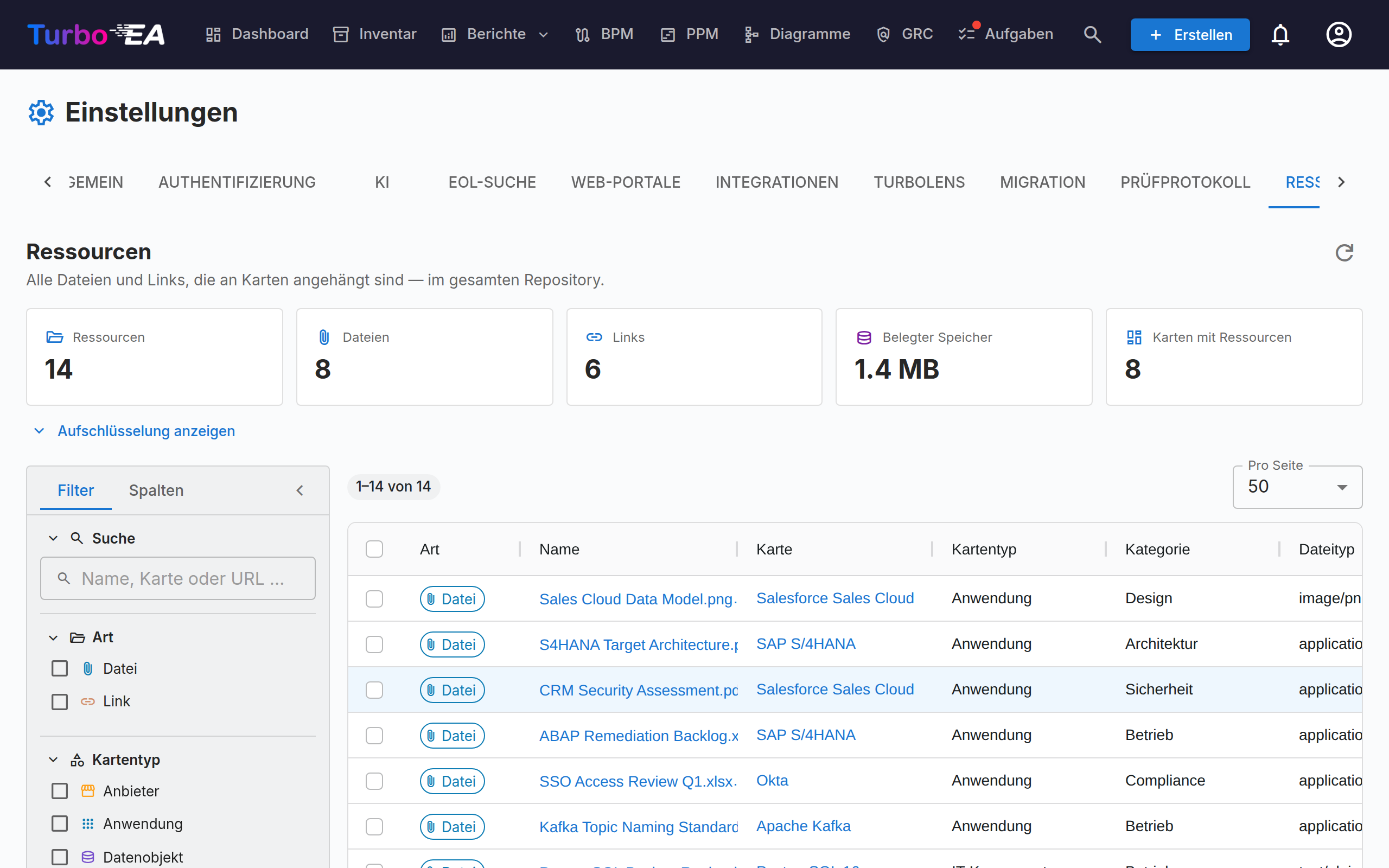Open the Pro Seite dropdown

1297,487
